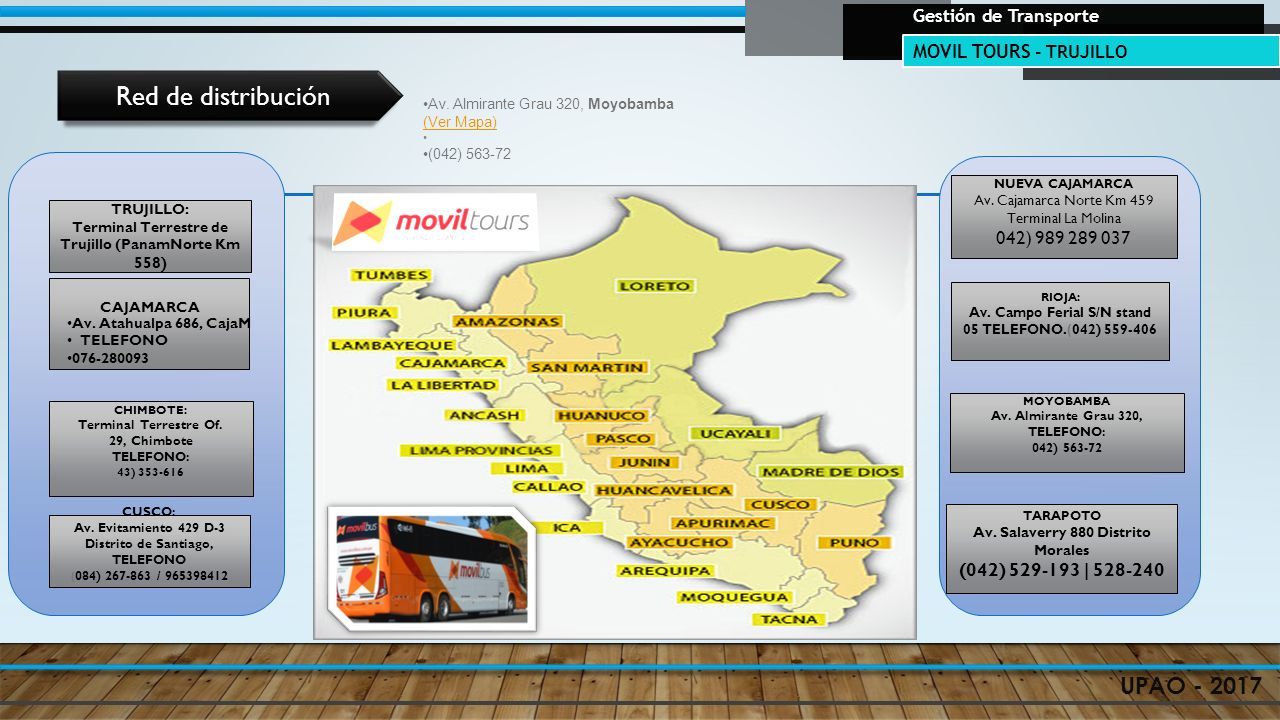
Task: Click the LA LIBERTAD label on the map
Action: coord(443,385)
